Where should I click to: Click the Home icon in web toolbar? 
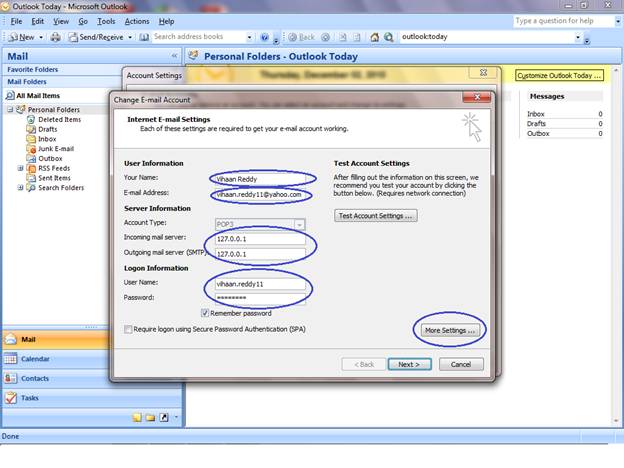click(374, 37)
